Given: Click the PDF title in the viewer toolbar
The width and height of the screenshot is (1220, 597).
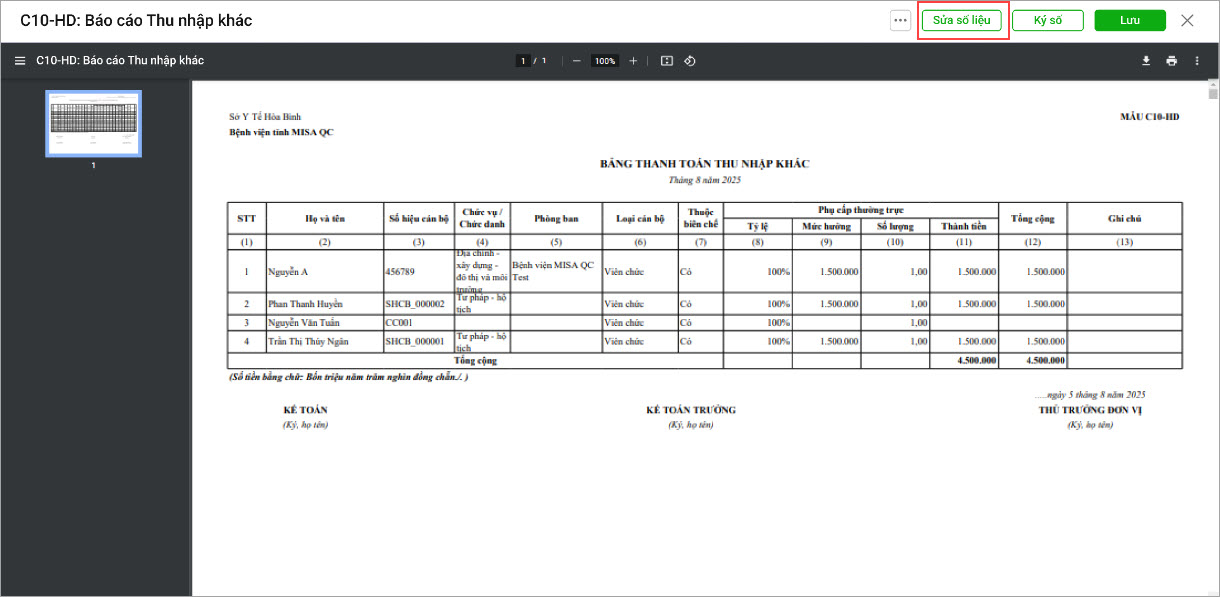Looking at the screenshot, I should [120, 61].
